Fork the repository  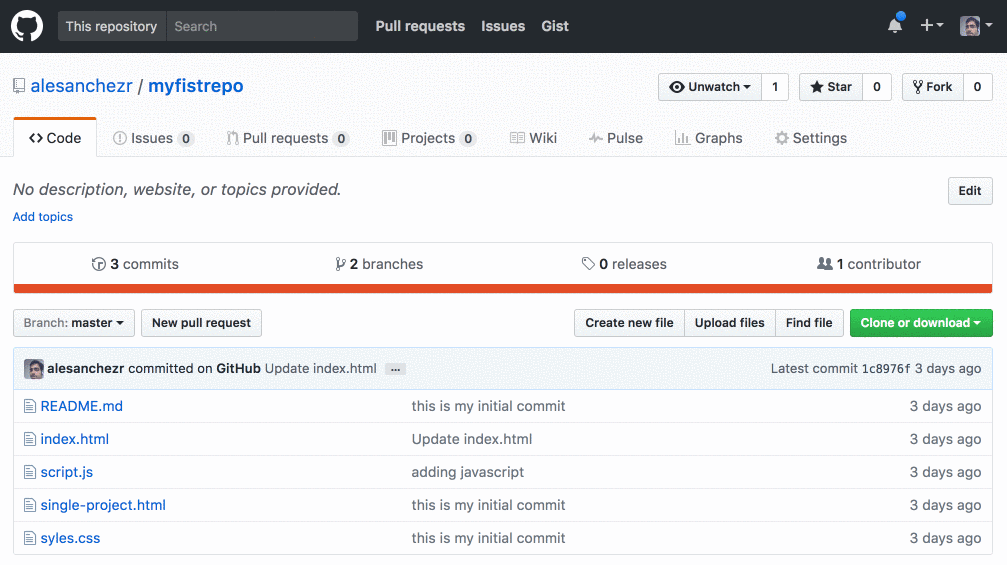[x=933, y=87]
